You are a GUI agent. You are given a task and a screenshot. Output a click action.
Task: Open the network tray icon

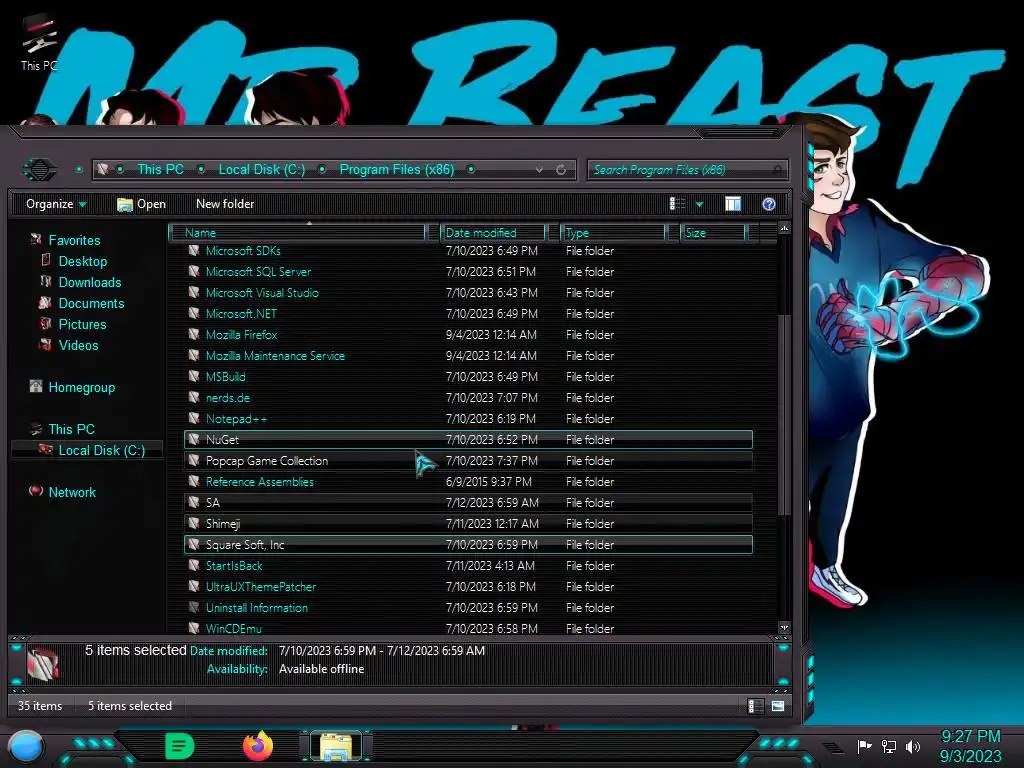tap(888, 746)
